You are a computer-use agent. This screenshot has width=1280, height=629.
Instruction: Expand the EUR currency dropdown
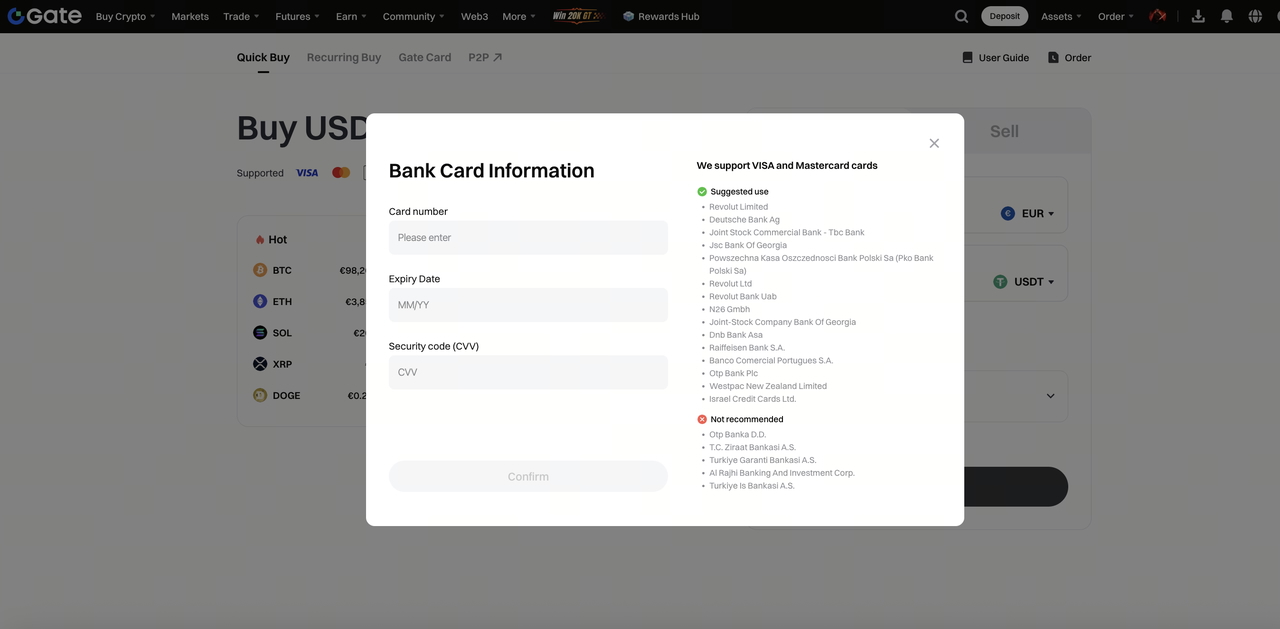pyautogui.click(x=1028, y=213)
